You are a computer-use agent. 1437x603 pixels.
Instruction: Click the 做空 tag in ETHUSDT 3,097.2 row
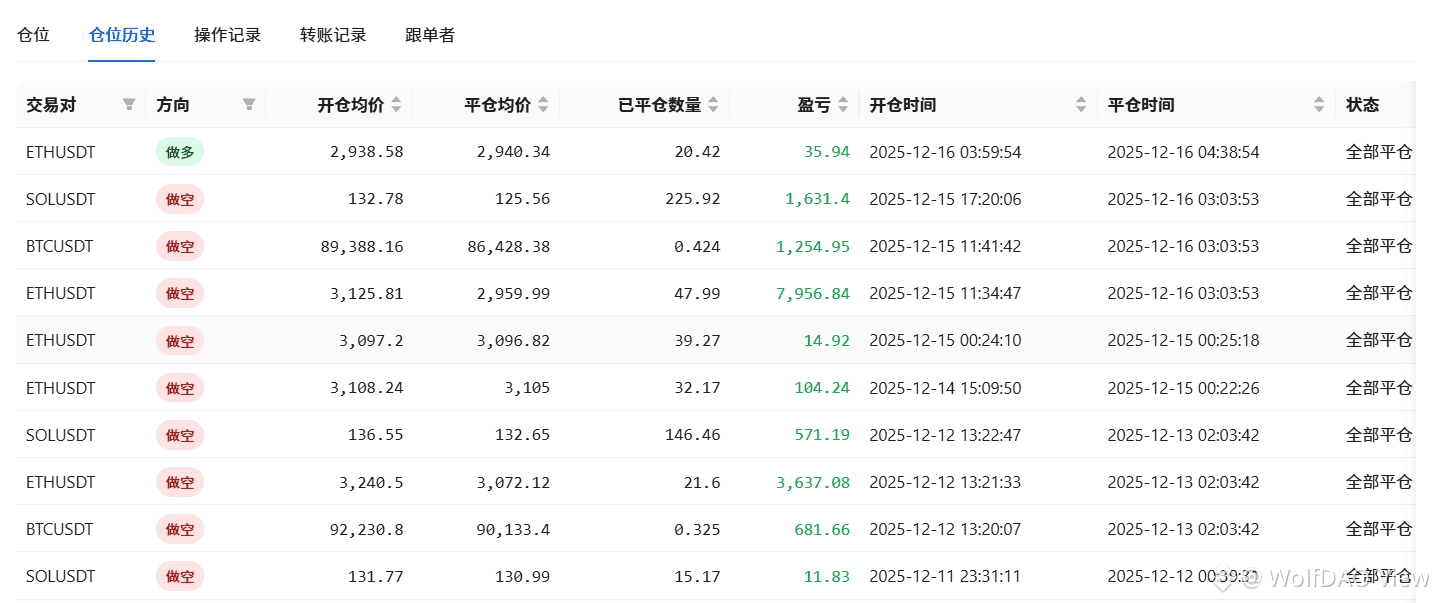[180, 340]
